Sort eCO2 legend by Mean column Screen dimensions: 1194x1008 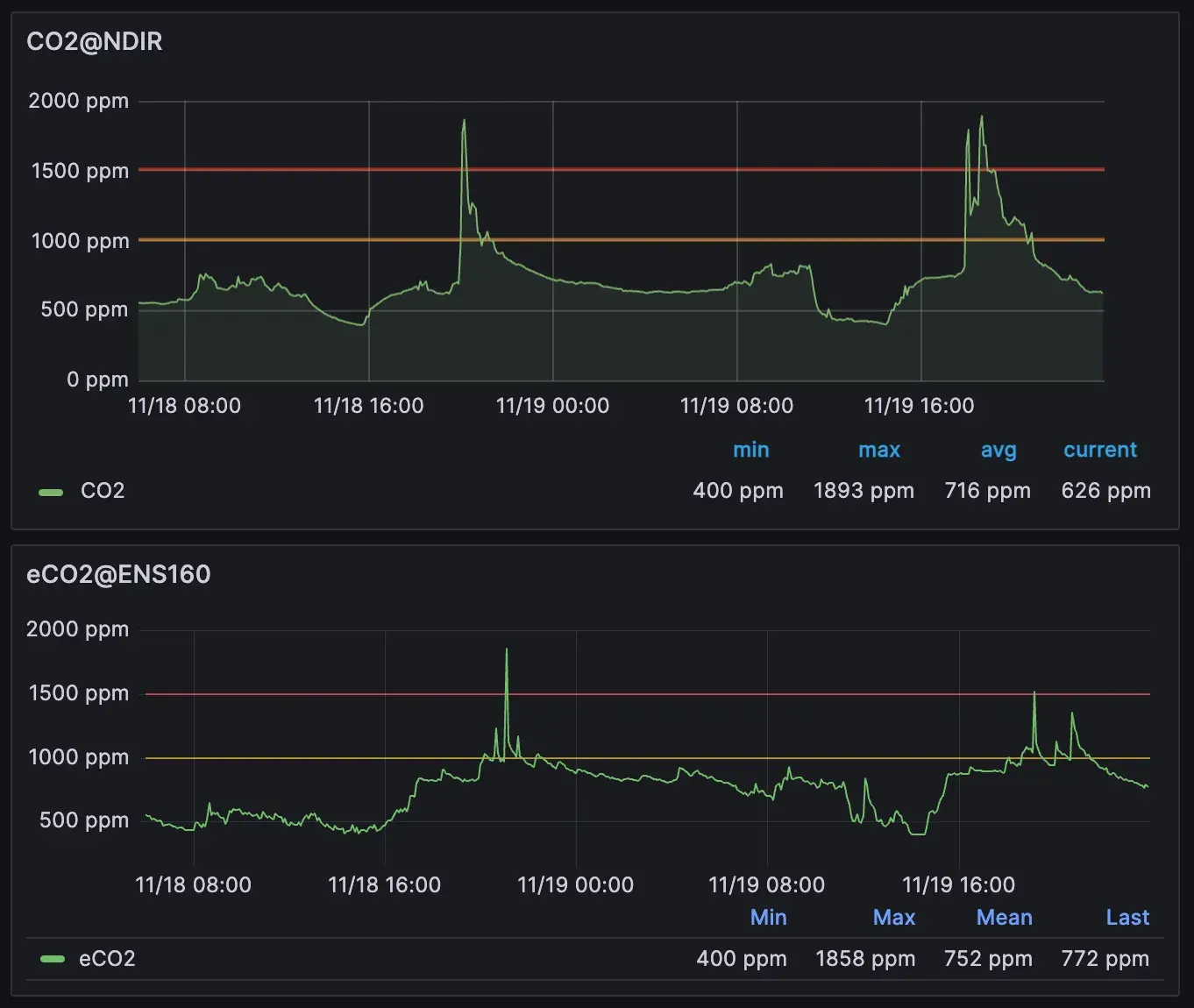click(1004, 918)
